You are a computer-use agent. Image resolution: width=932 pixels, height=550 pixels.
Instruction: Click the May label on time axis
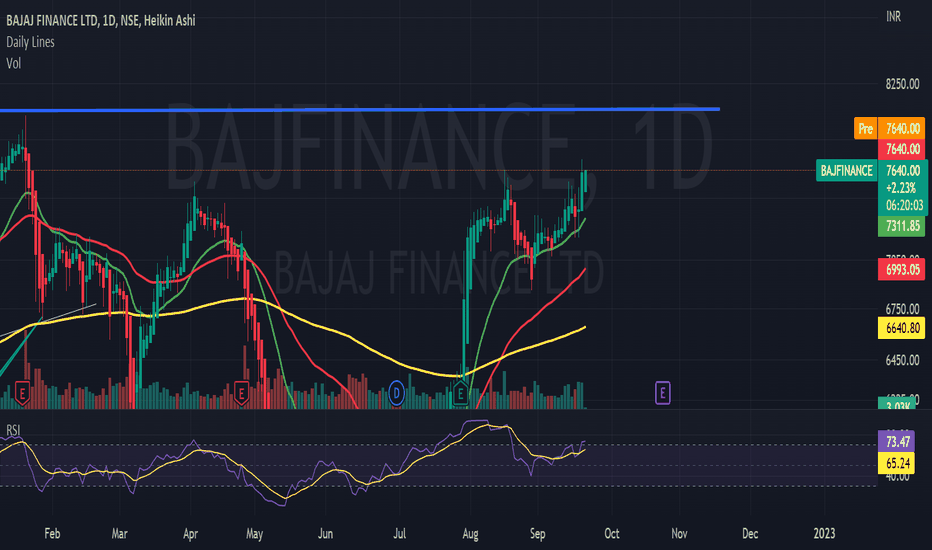coord(254,533)
